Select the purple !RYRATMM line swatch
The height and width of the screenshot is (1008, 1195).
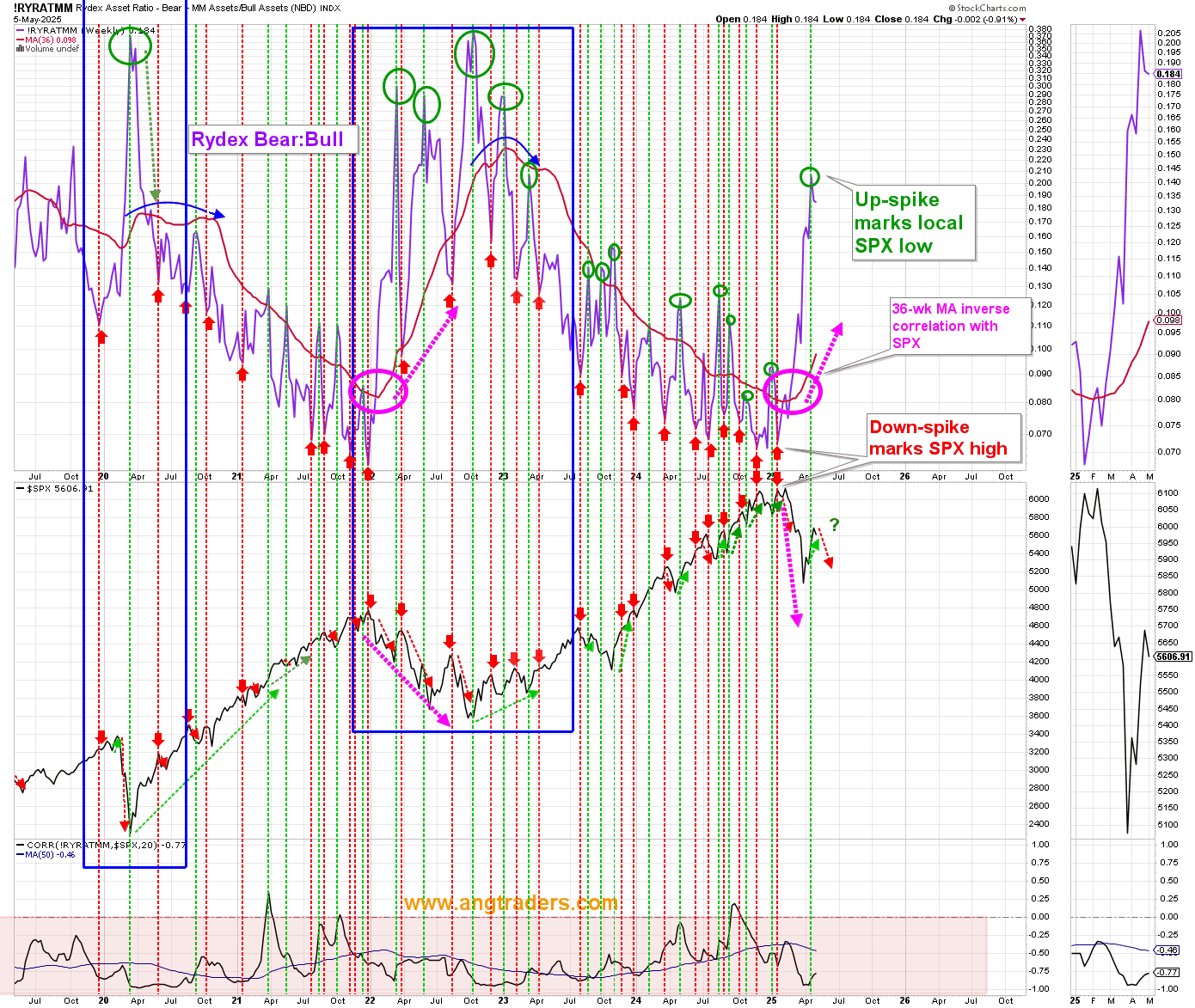click(19, 31)
